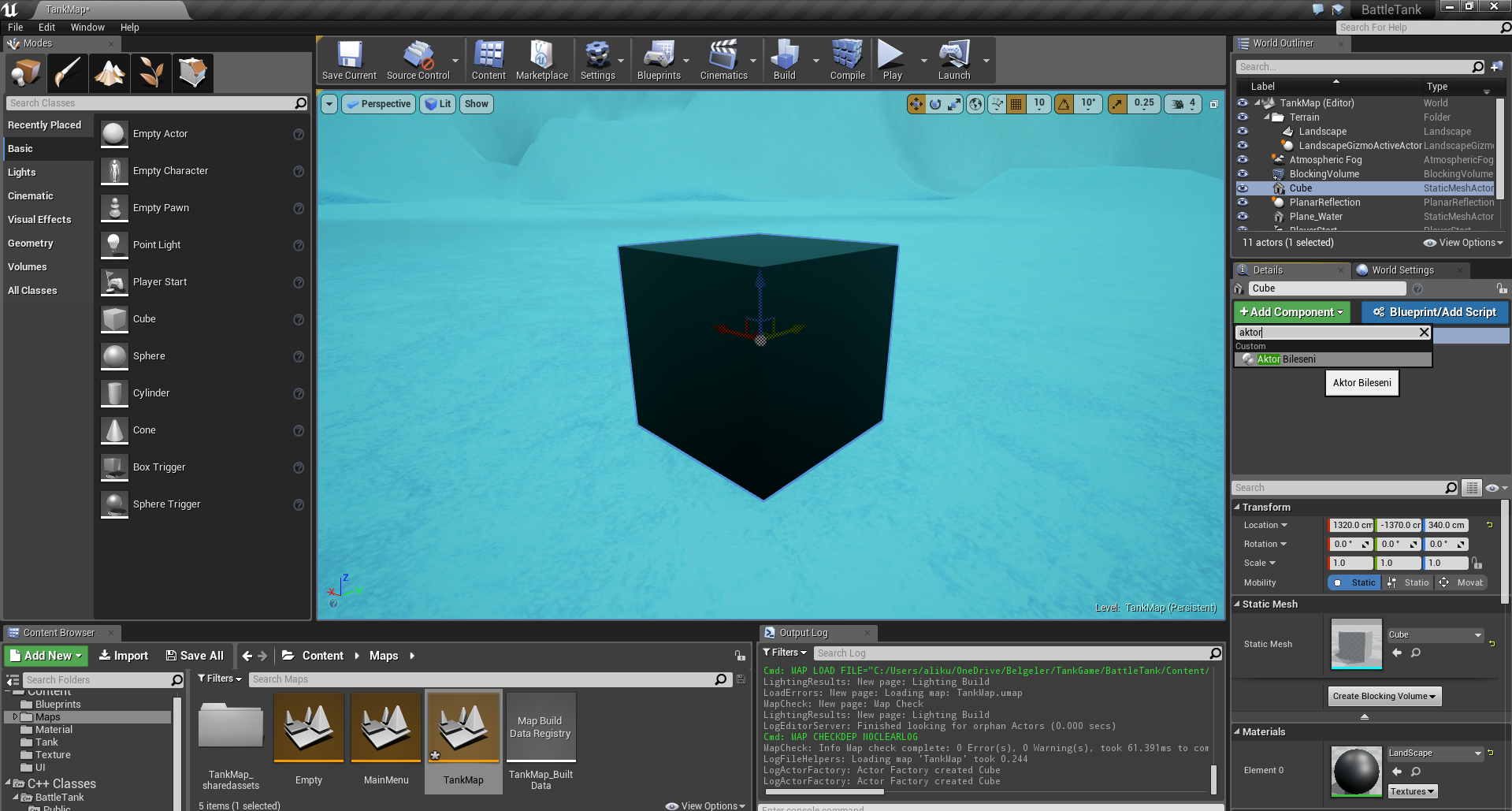Use selected asset for Static Mesh arrow

(x=1397, y=653)
